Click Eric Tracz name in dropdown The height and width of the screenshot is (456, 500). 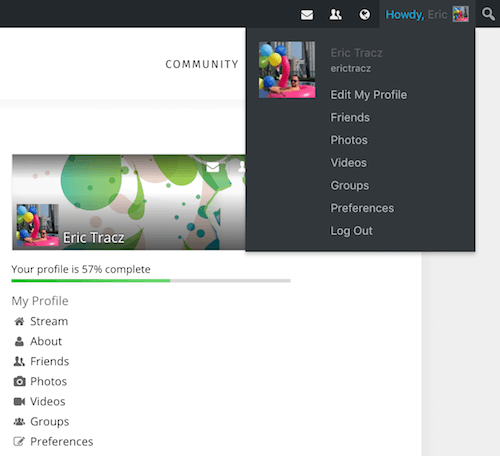click(356, 53)
